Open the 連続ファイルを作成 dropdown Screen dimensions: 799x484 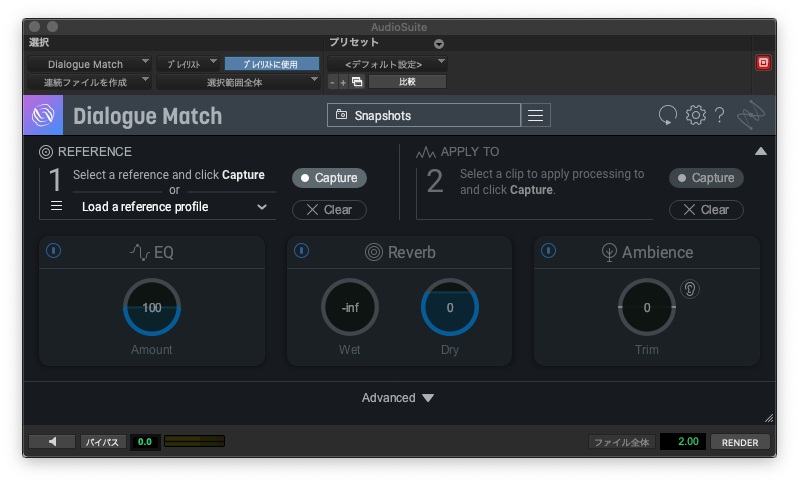point(89,82)
